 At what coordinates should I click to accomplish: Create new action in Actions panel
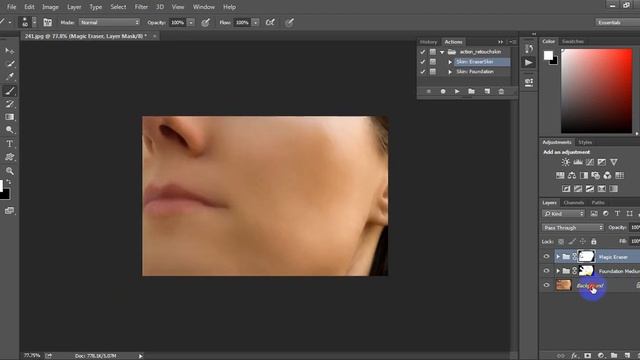click(x=487, y=91)
